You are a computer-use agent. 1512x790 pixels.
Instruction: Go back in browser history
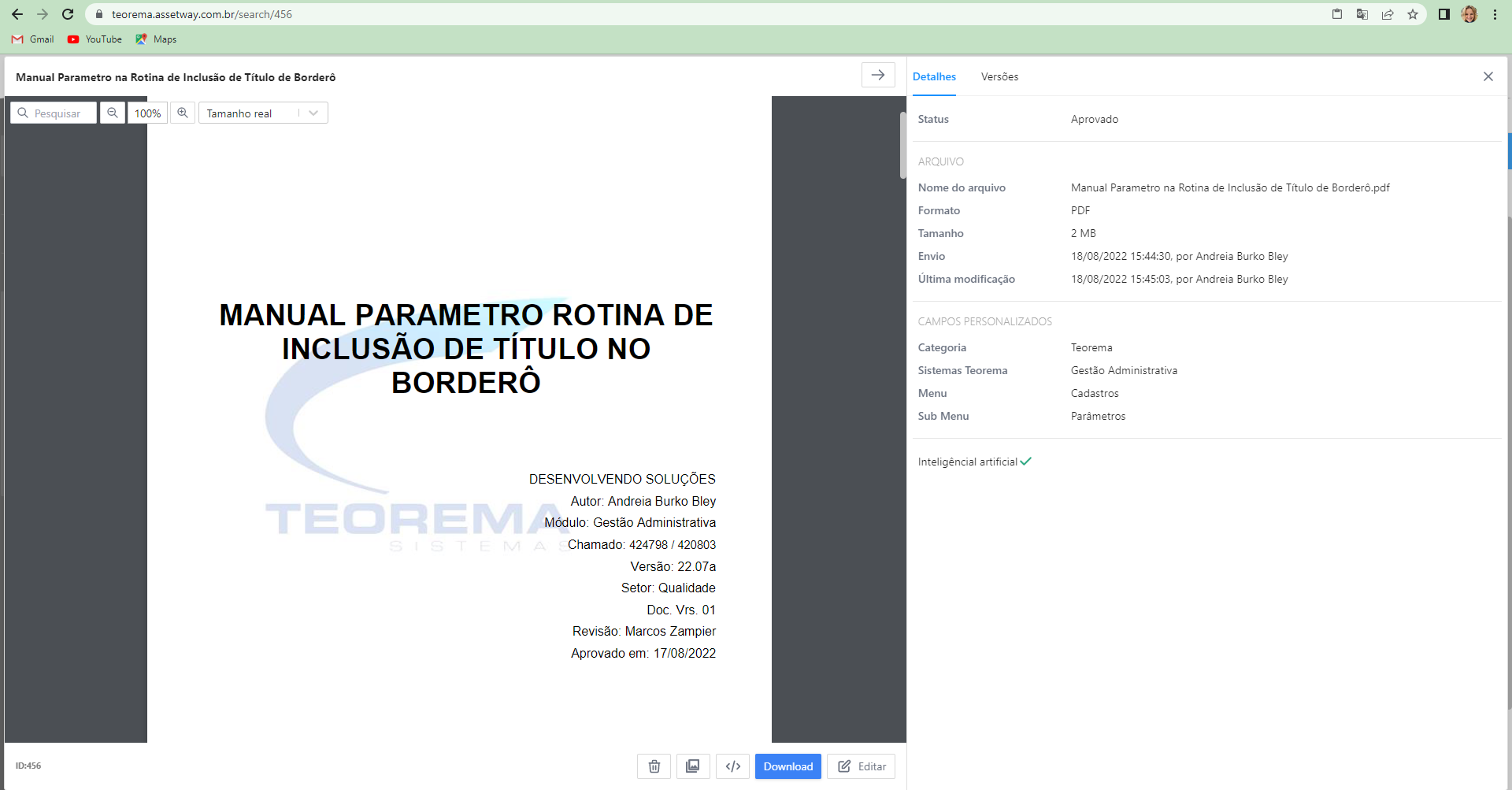[17, 14]
